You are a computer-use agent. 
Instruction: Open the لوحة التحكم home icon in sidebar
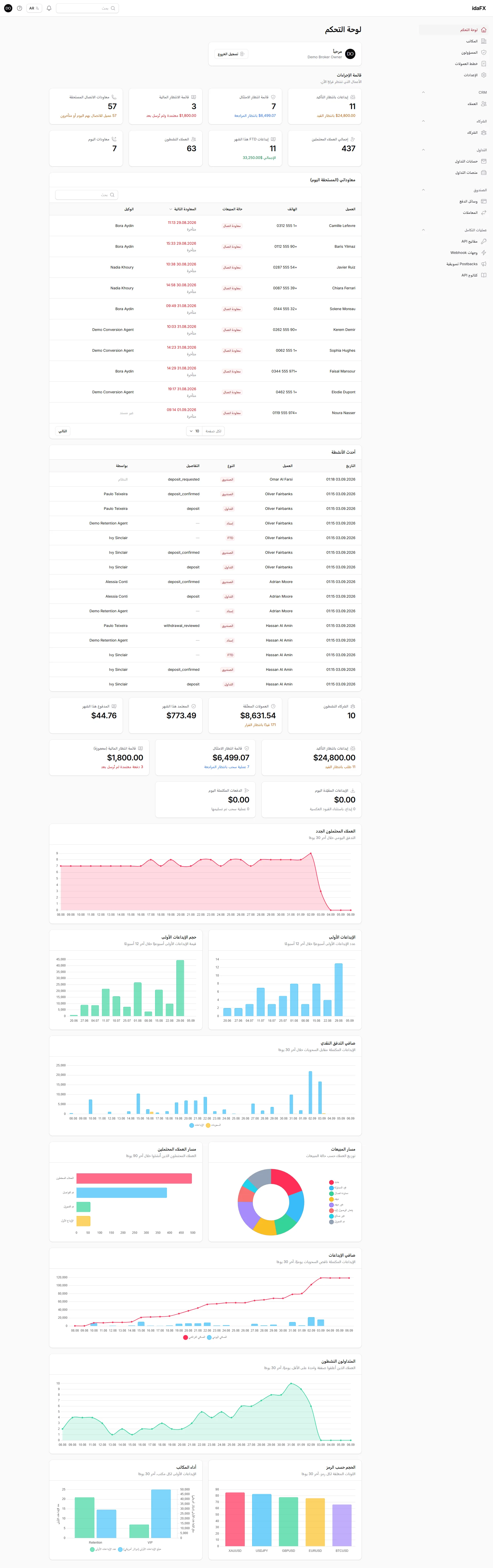(484, 30)
